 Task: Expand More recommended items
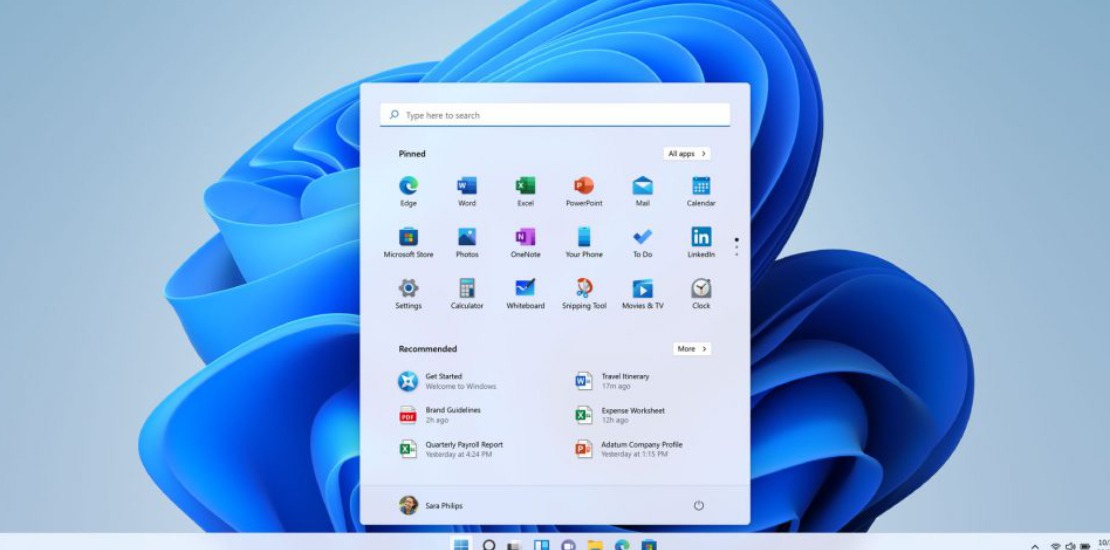click(691, 349)
